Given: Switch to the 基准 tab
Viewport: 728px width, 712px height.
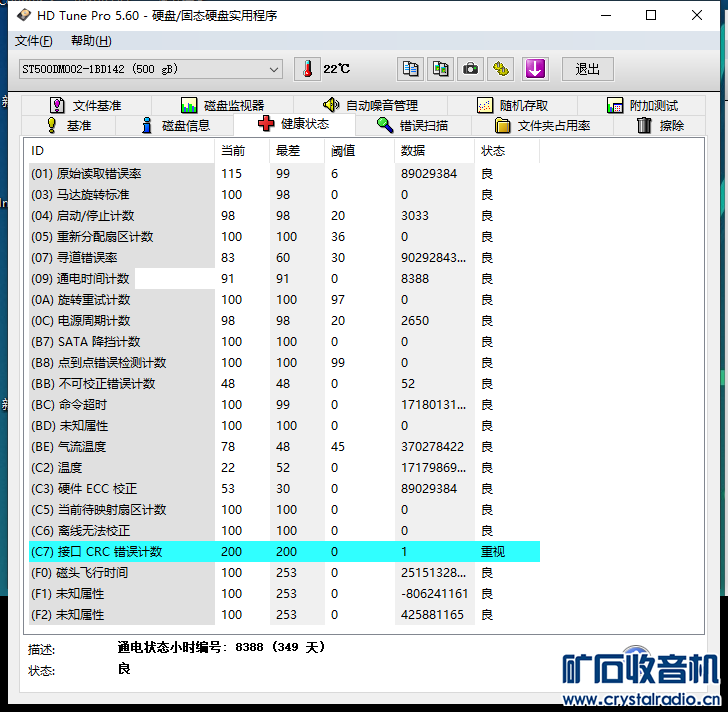Looking at the screenshot, I should pos(69,125).
